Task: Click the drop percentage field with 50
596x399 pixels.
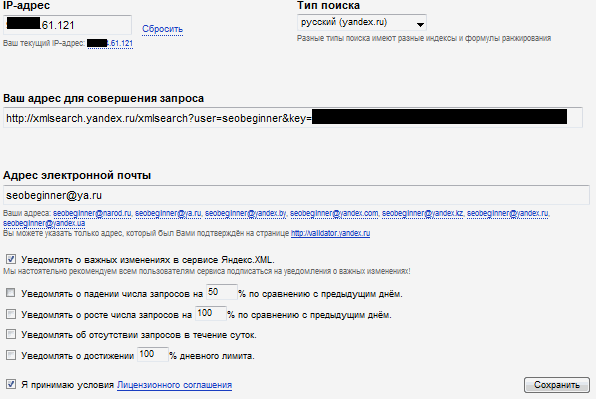Action: (x=222, y=292)
